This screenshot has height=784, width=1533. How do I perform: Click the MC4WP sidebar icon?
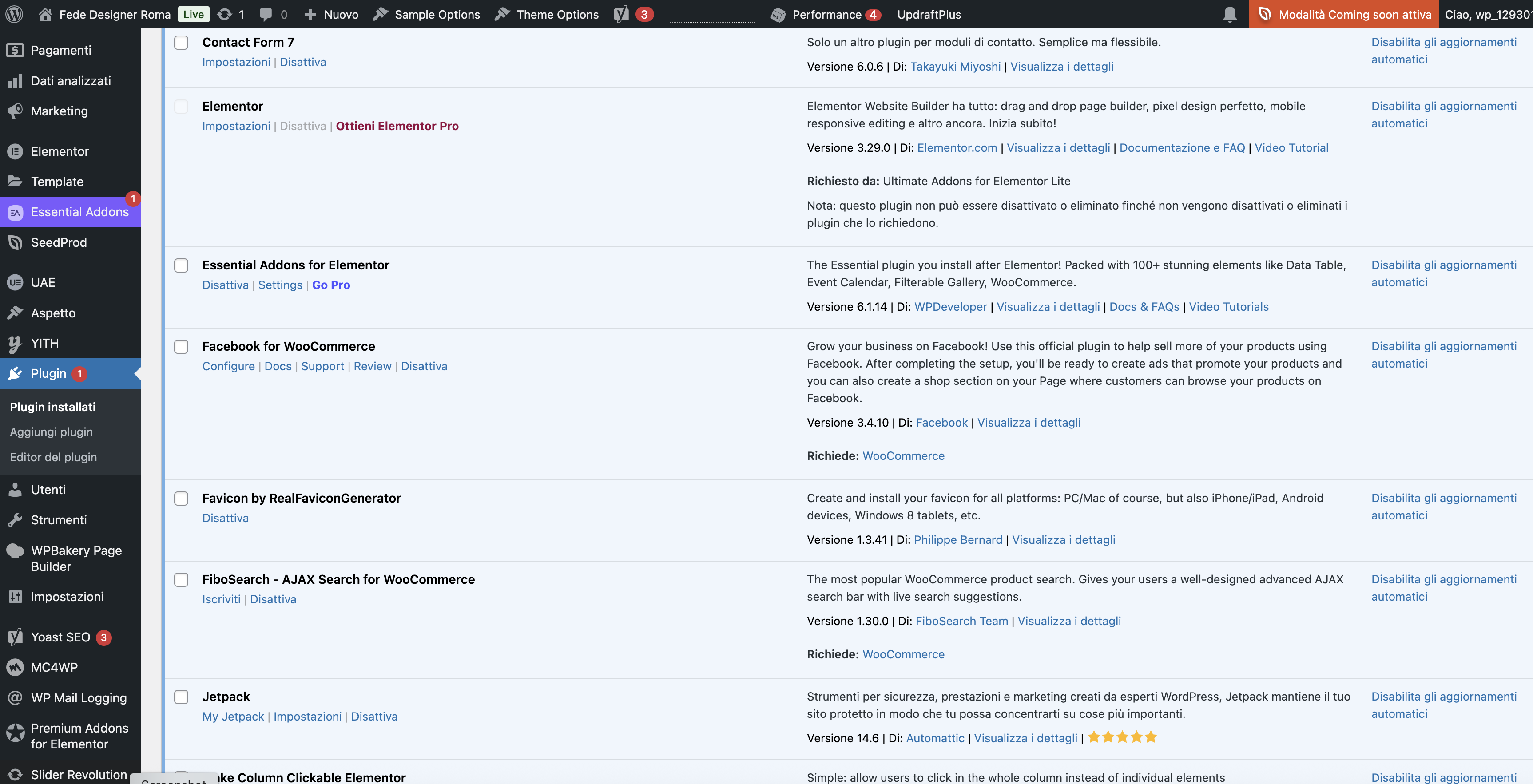pyautogui.click(x=16, y=667)
